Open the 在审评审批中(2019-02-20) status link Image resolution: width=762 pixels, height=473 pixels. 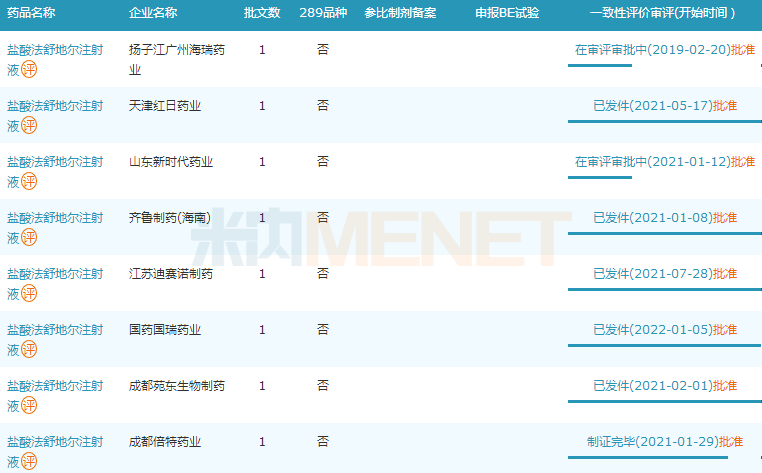click(652, 50)
